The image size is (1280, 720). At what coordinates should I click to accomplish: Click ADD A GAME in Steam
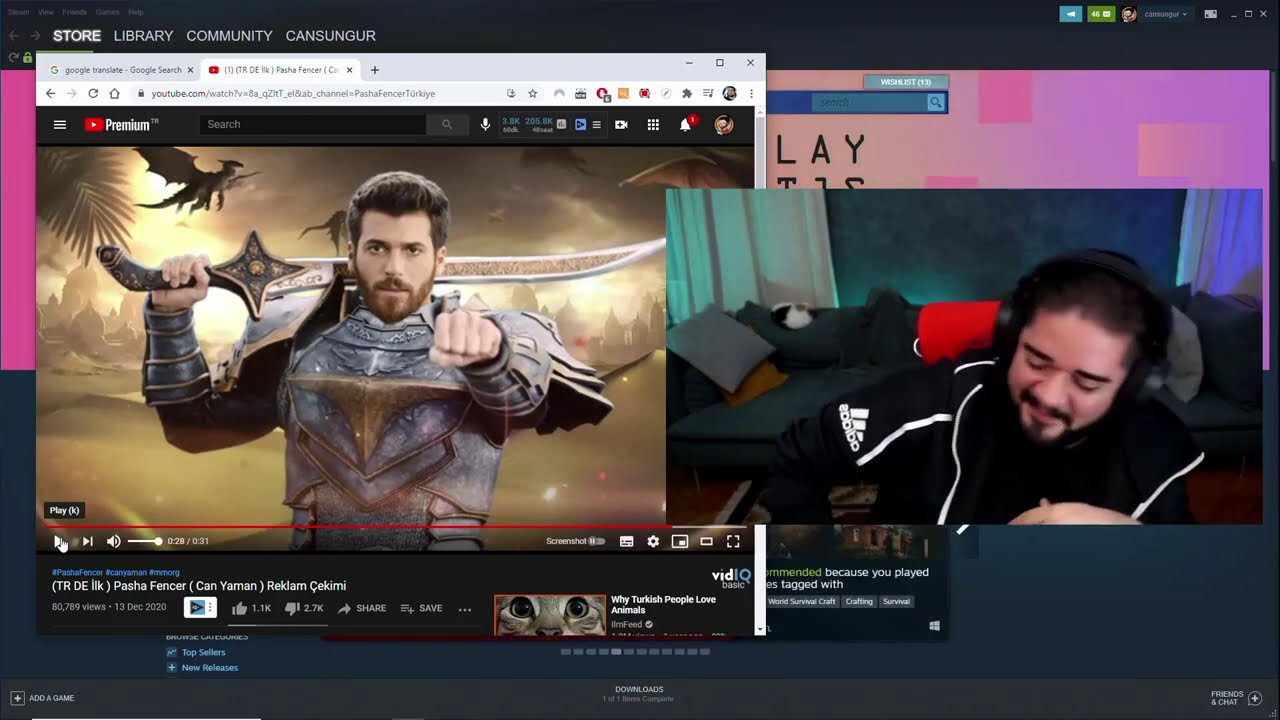(43, 698)
